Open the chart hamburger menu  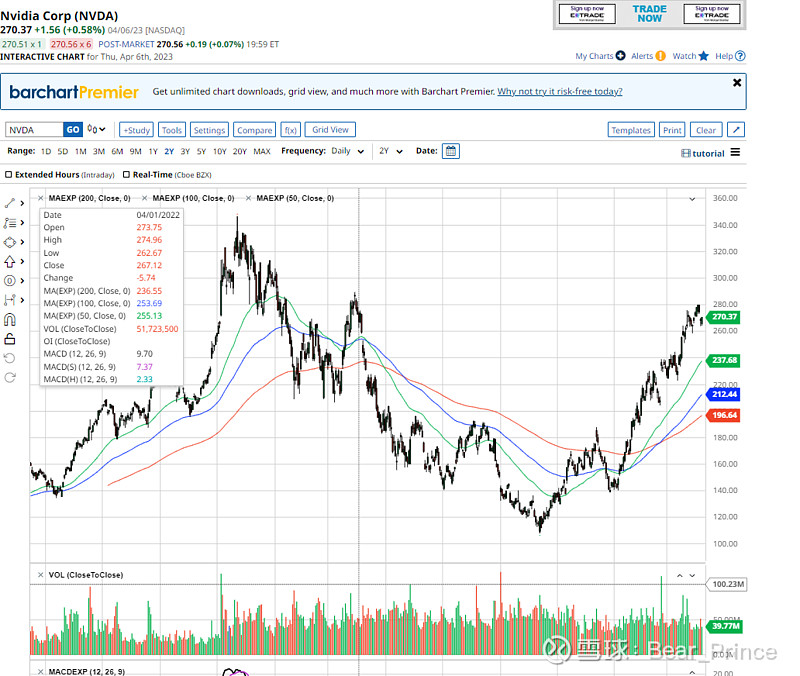coord(735,153)
